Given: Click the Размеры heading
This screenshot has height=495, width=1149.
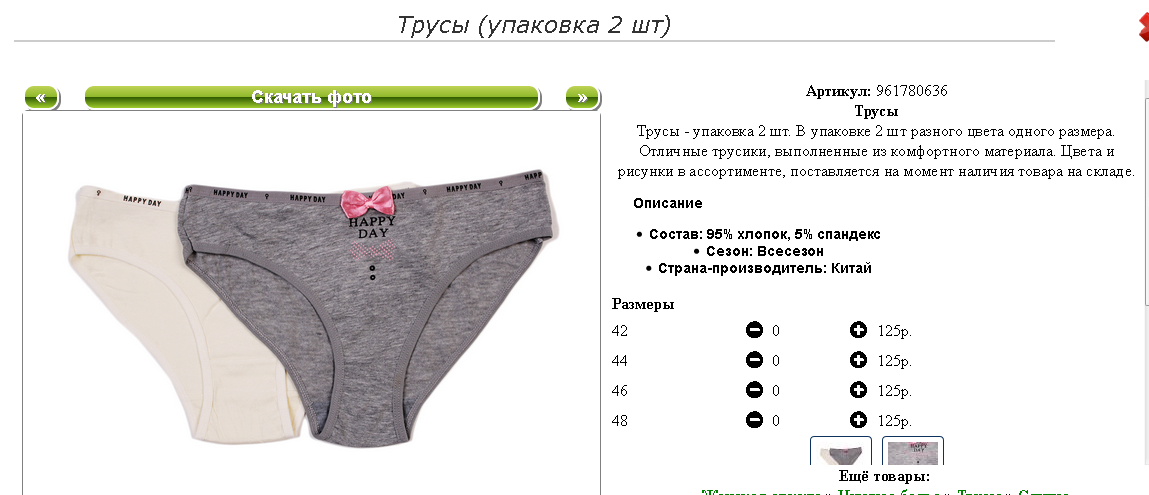Looking at the screenshot, I should (x=643, y=304).
